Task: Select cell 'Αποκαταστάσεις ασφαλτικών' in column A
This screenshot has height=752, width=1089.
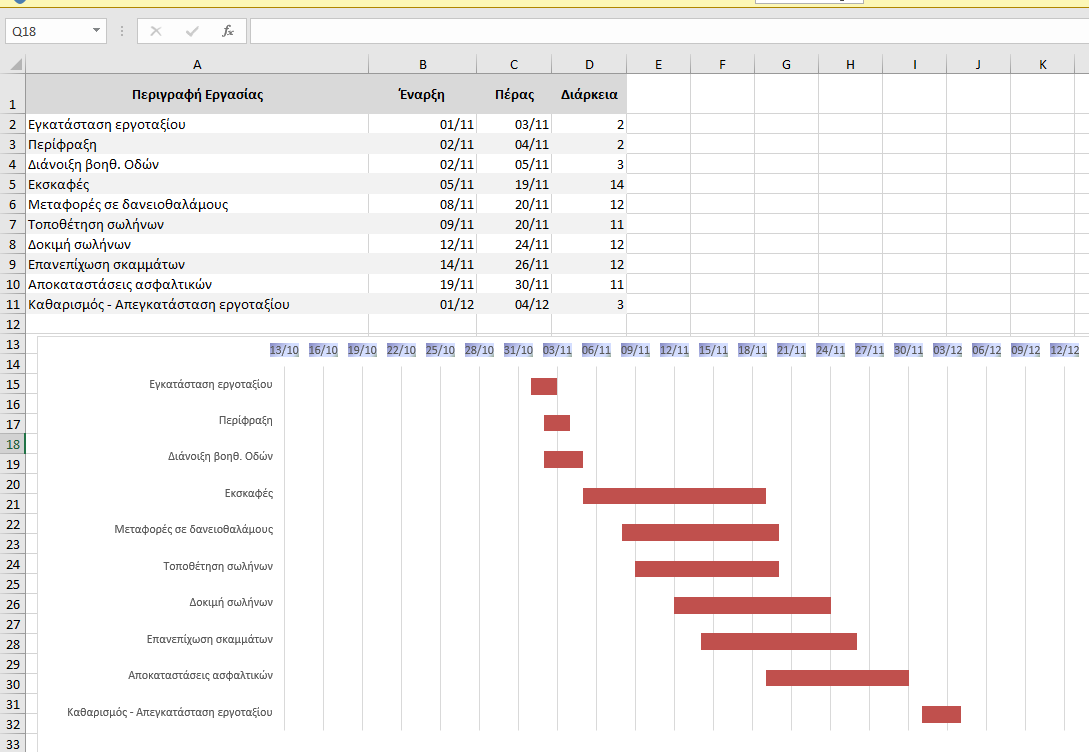Action: click(197, 285)
